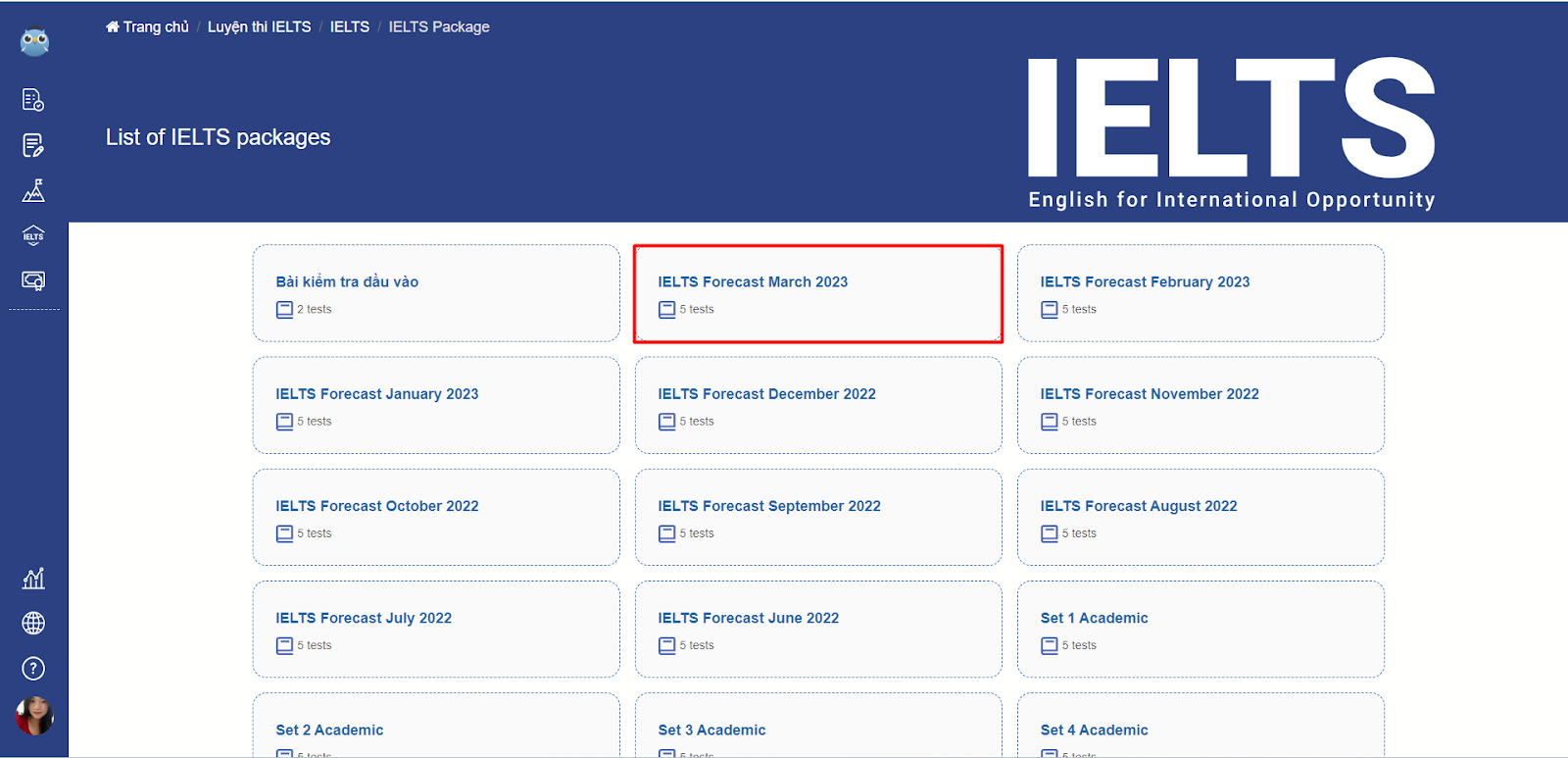Go to Luyện thi IELTS breadcrumb
1568x758 pixels.
click(259, 26)
